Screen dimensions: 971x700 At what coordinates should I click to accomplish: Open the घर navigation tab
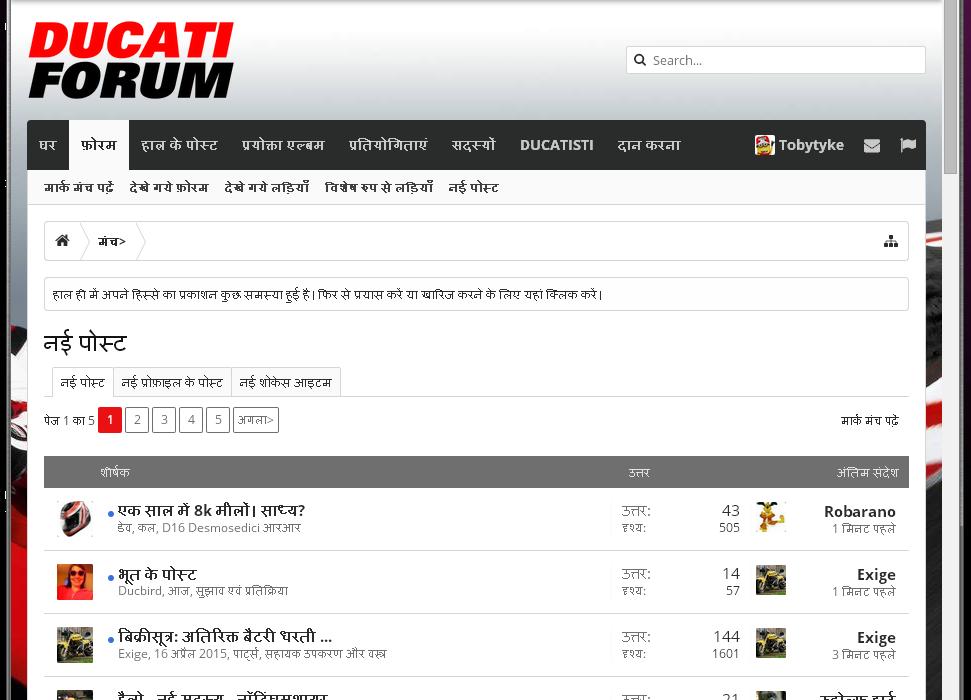pyautogui.click(x=48, y=145)
